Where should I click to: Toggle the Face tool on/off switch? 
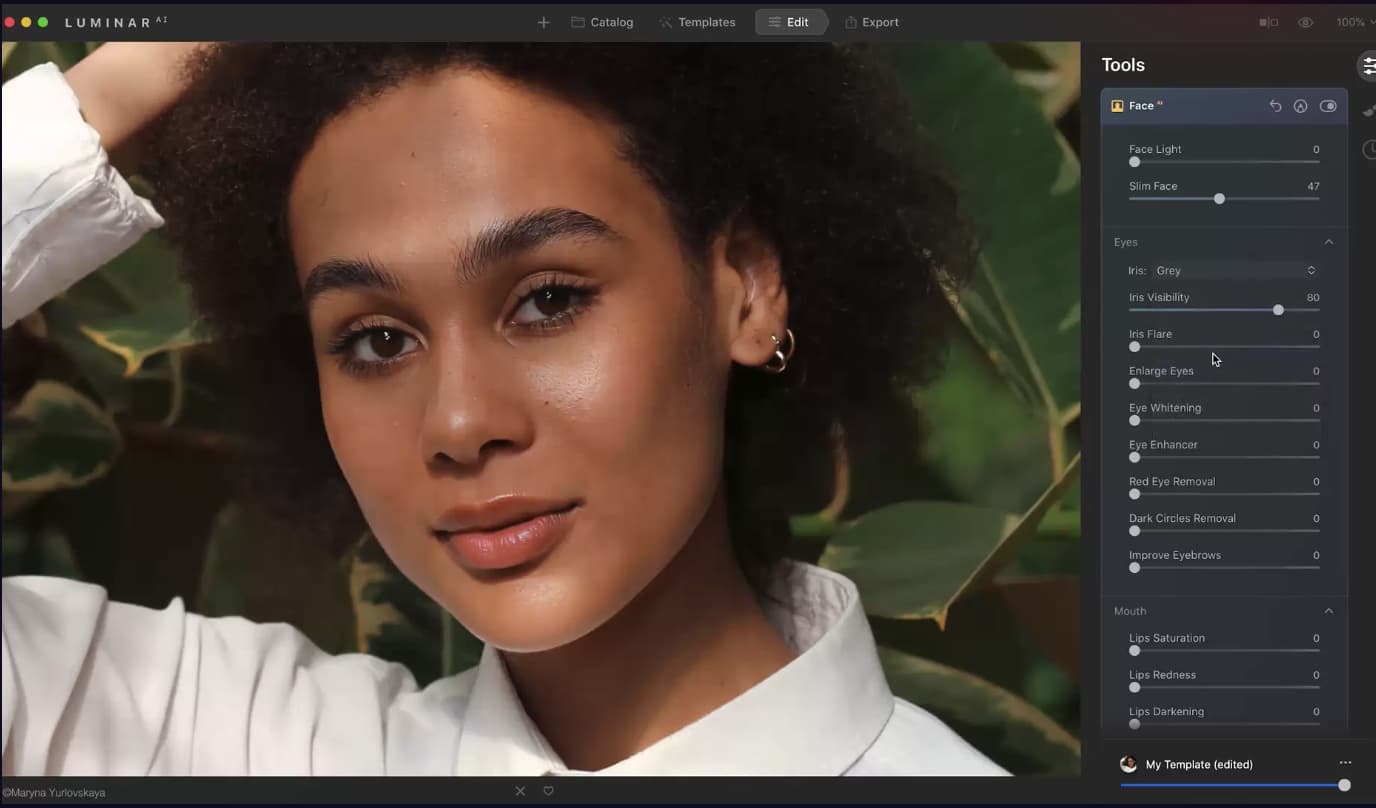1328,106
